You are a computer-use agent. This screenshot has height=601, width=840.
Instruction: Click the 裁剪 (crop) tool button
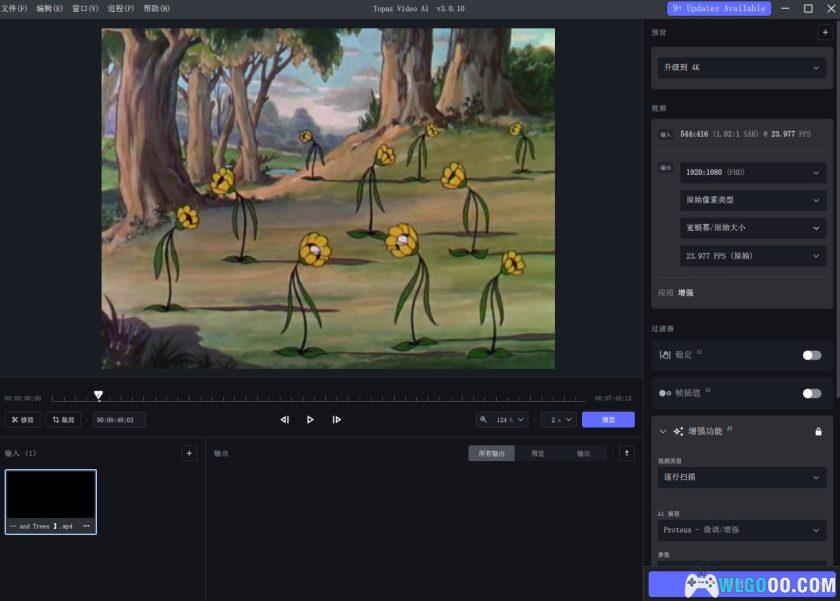pos(63,420)
